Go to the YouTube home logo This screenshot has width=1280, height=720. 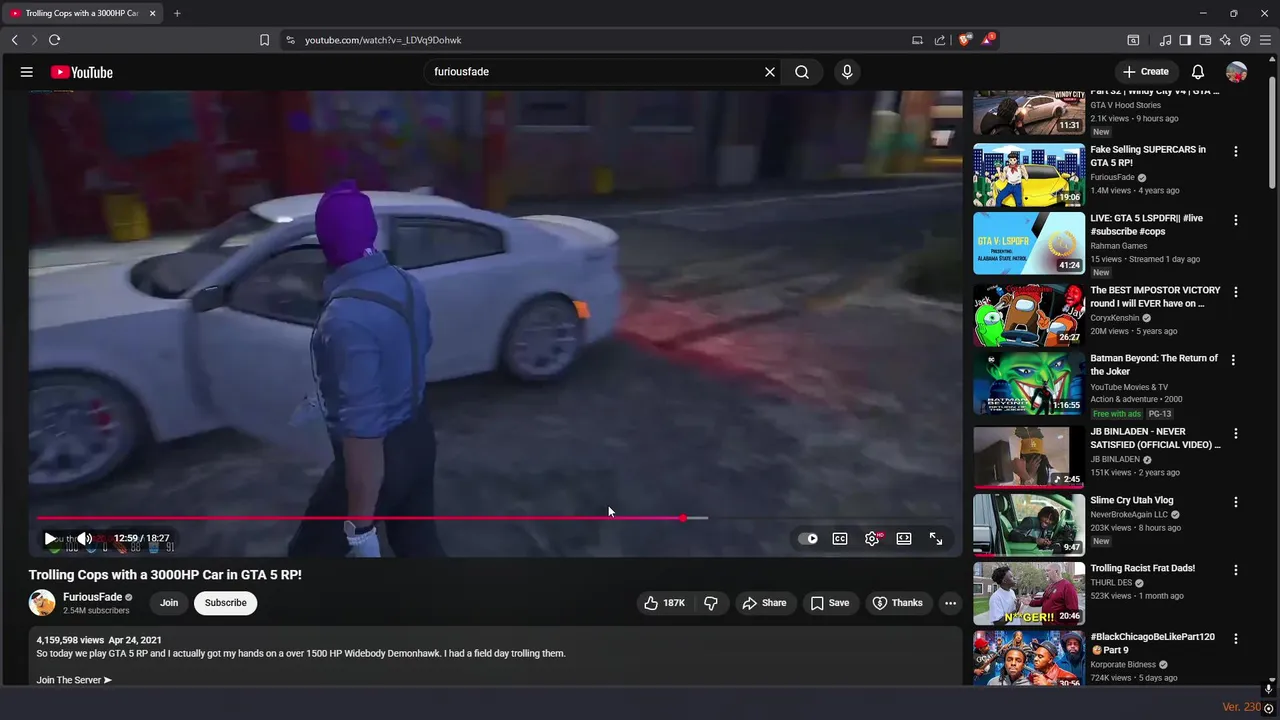click(82, 72)
